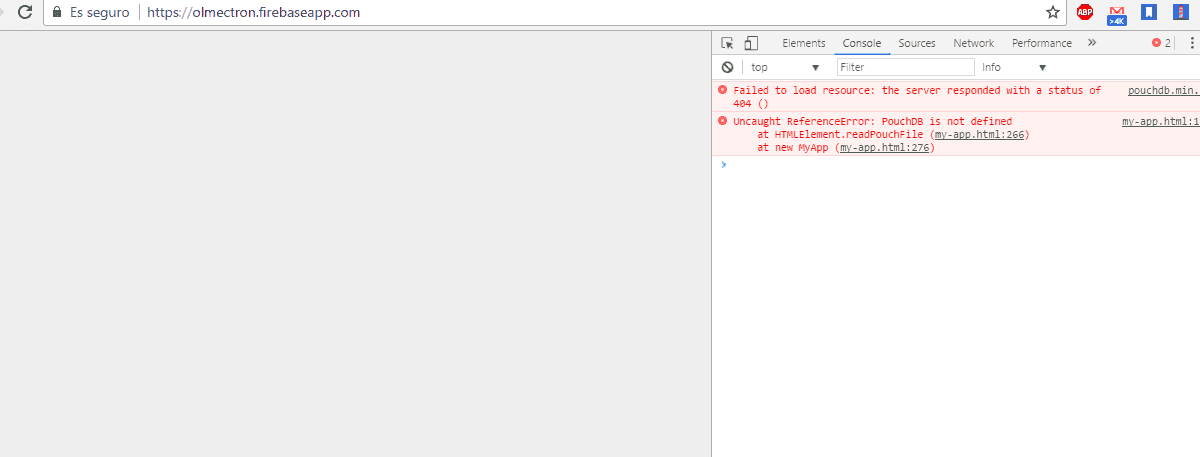The height and width of the screenshot is (457, 1200).
Task: Clear the console with the ban icon
Action: [x=727, y=67]
